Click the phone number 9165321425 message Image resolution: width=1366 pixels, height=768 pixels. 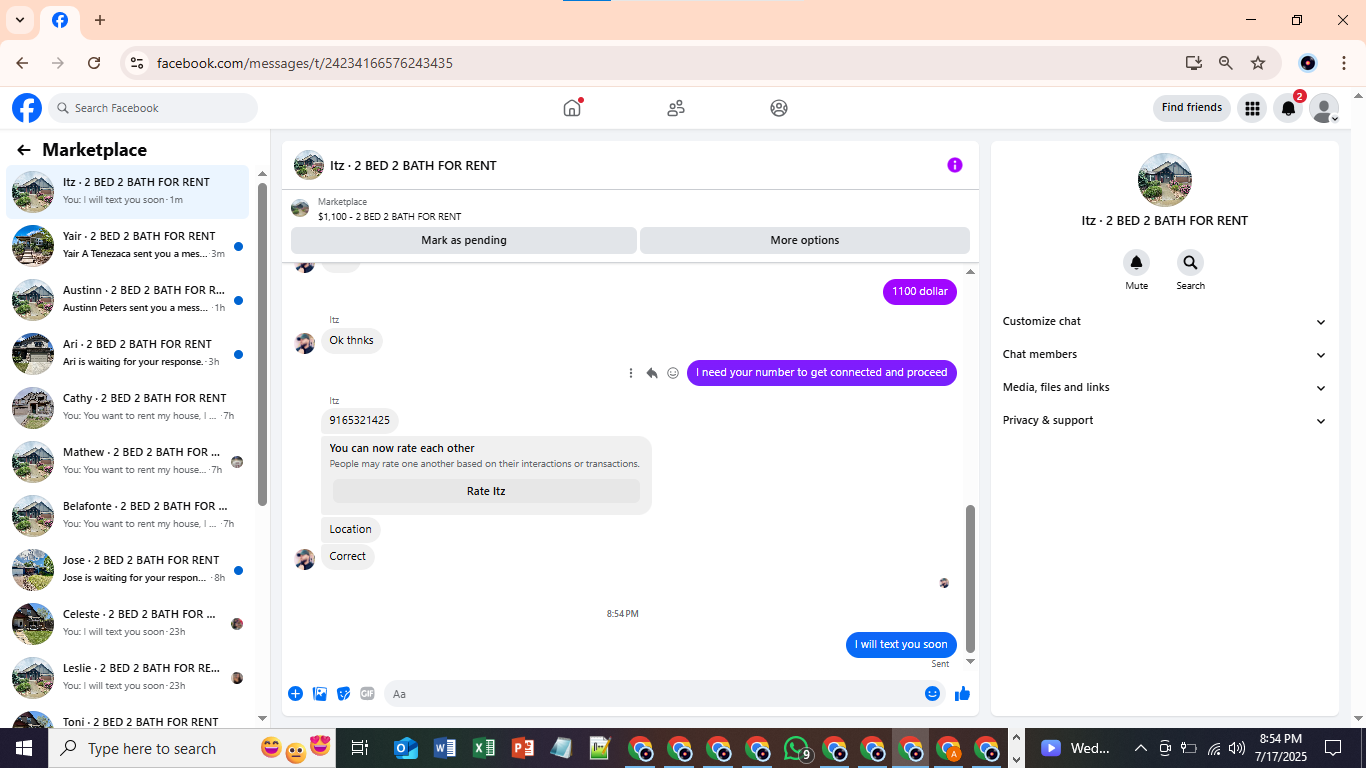[x=360, y=420]
